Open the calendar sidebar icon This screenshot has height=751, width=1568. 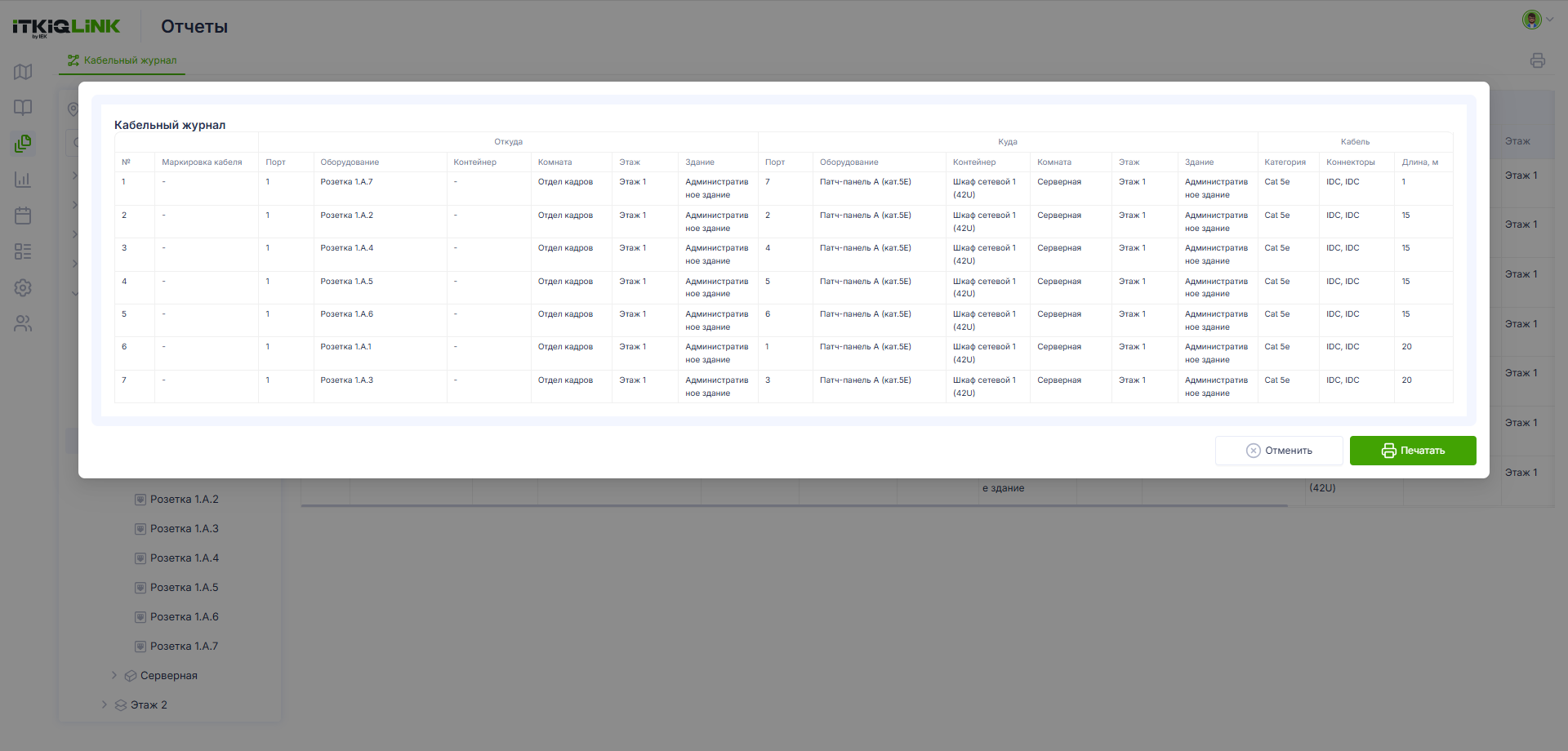coord(23,216)
